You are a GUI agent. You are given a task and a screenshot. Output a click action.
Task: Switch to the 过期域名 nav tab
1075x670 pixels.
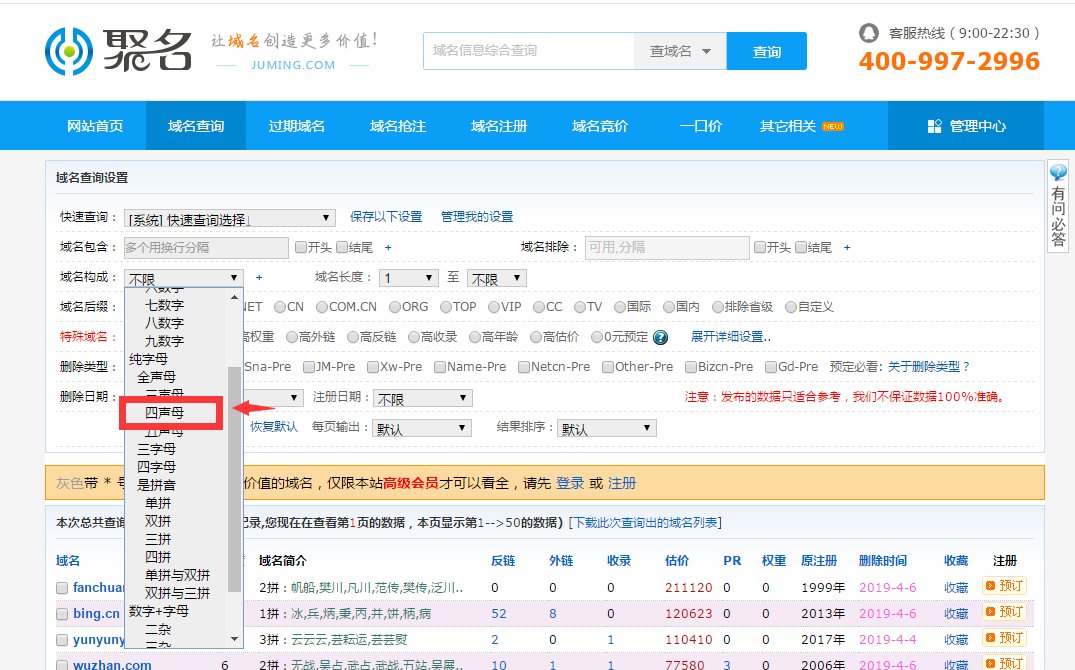[296, 125]
